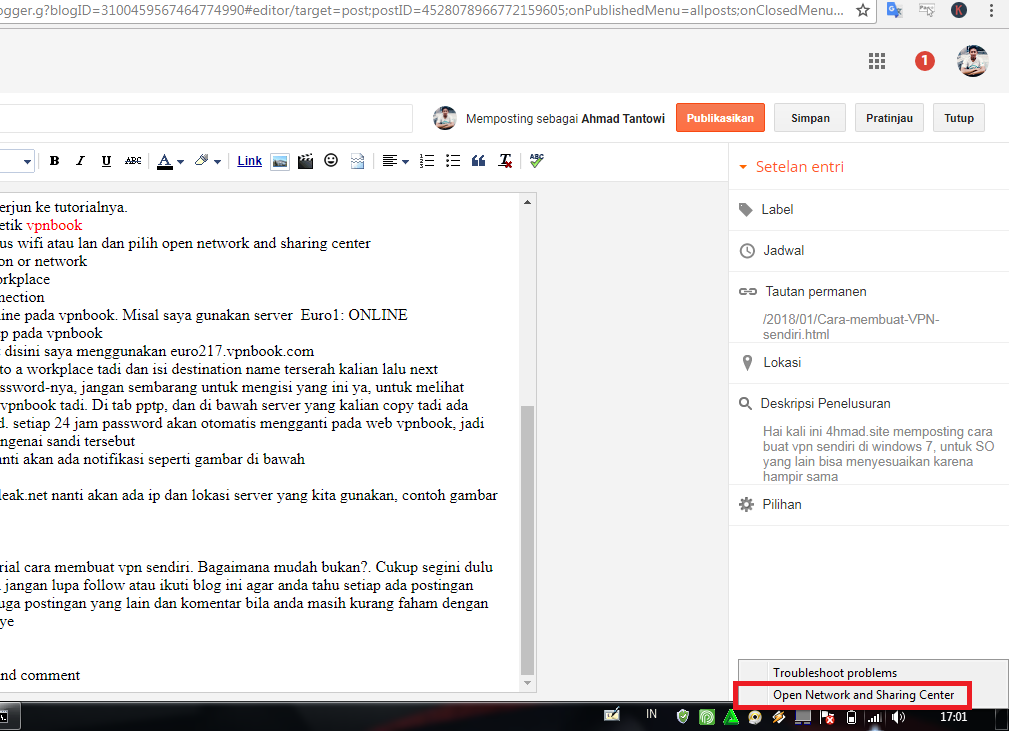This screenshot has height=731, width=1009.
Task: Insert a video with clapperboard icon
Action: click(x=306, y=161)
